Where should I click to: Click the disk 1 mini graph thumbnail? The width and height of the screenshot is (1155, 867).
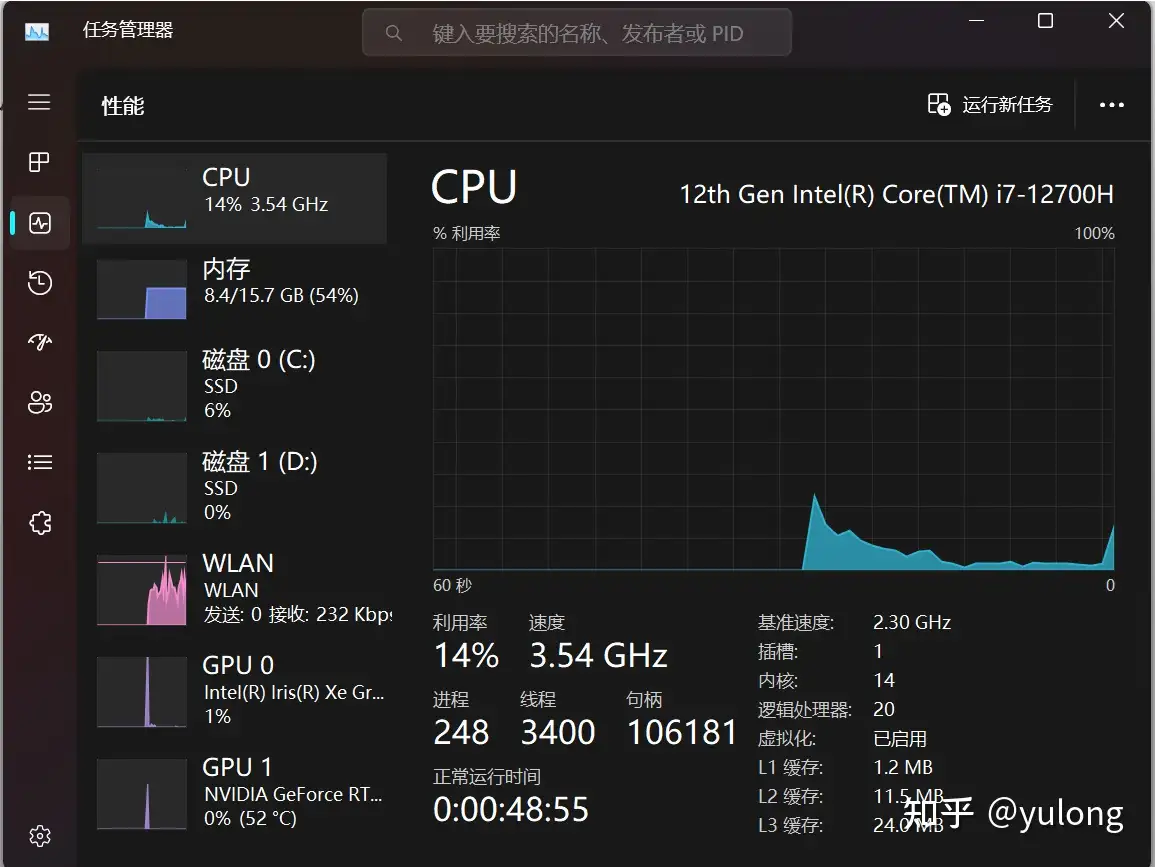141,488
